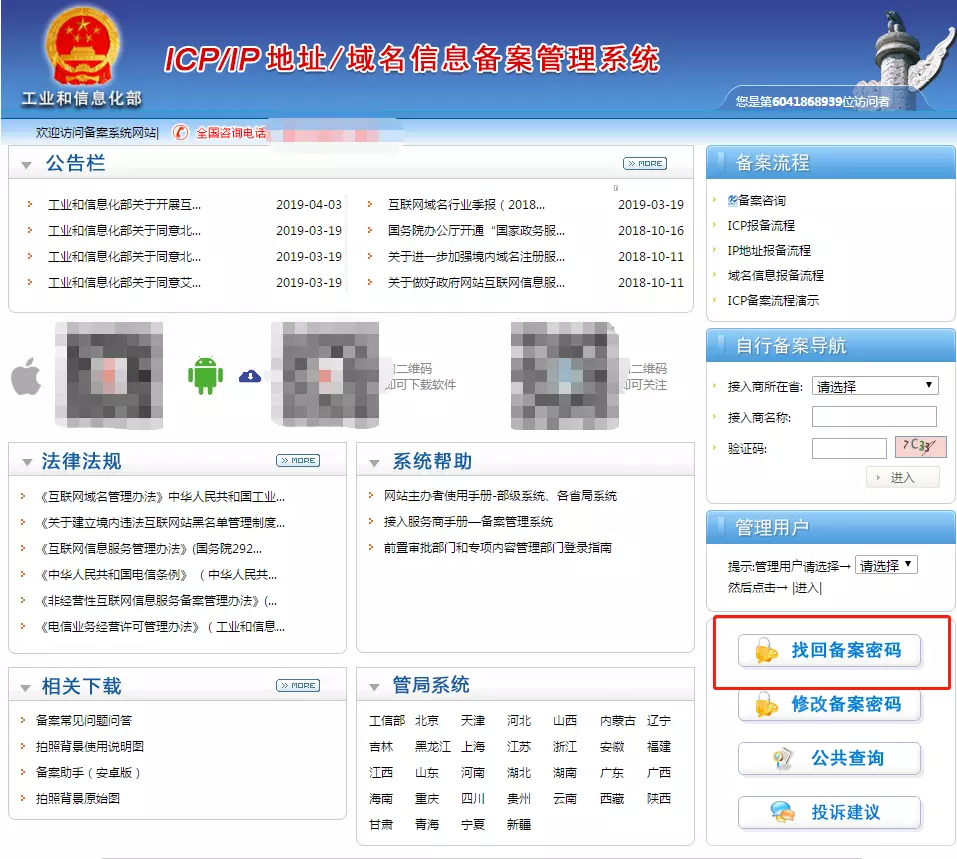Click the cloud download icon

coord(250,376)
